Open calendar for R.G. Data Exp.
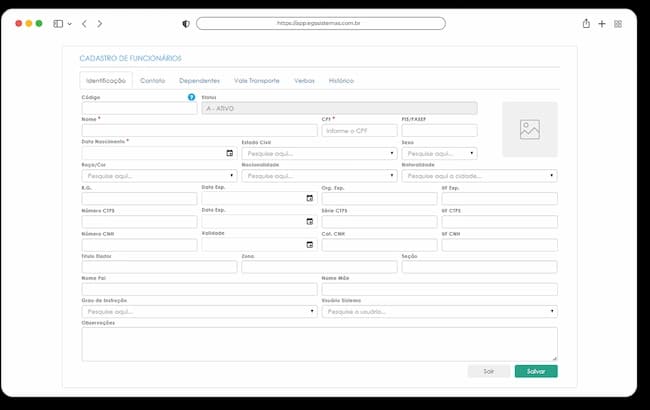This screenshot has width=650, height=410. pos(310,198)
